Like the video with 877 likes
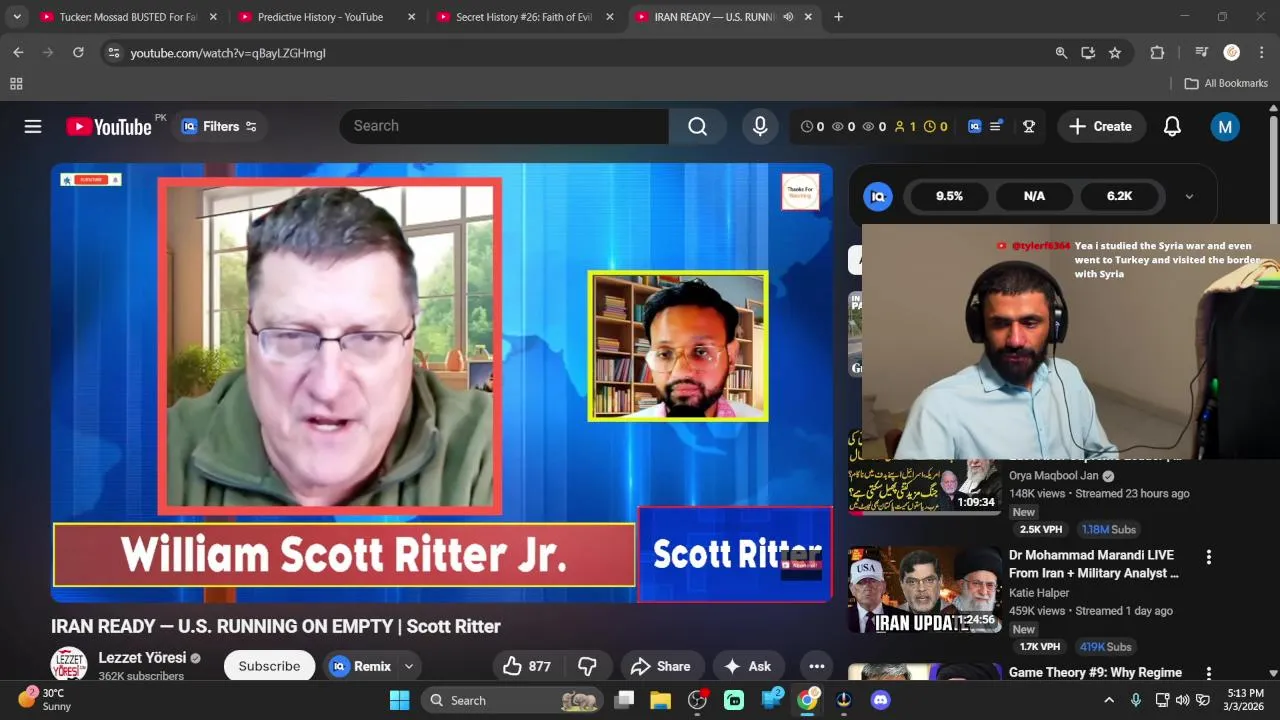The height and width of the screenshot is (720, 1280). (x=528, y=666)
